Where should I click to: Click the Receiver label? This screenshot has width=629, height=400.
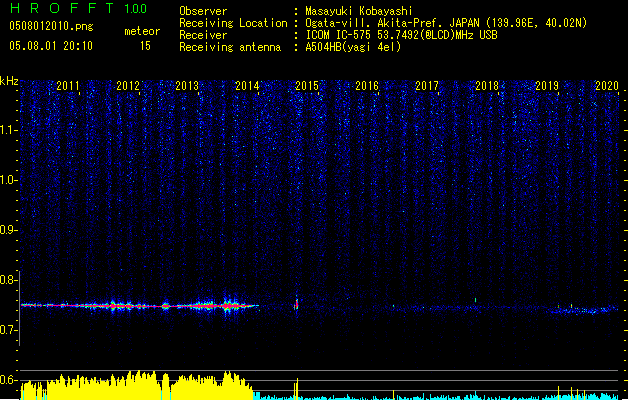click(x=203, y=35)
